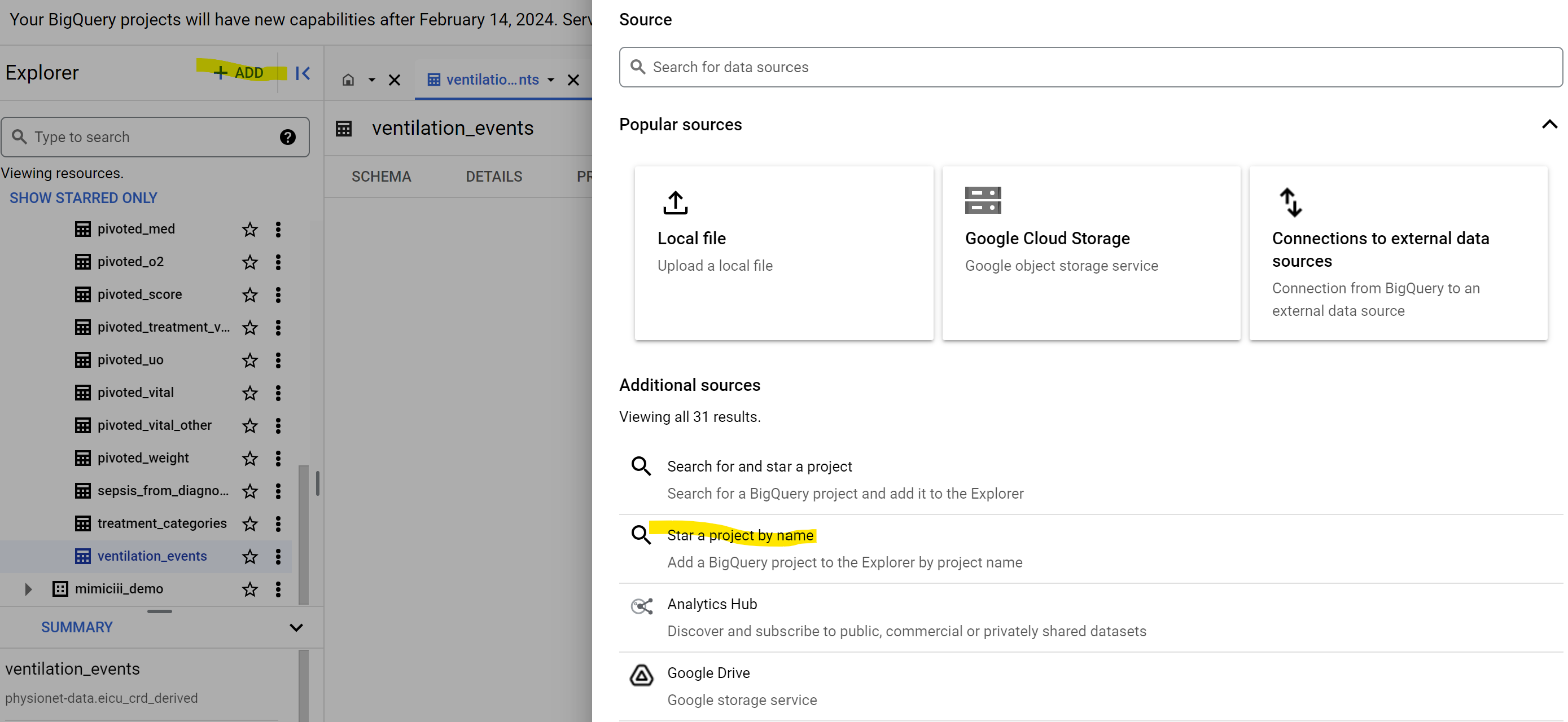
Task: Click the Analytics Hub icon
Action: click(x=642, y=606)
